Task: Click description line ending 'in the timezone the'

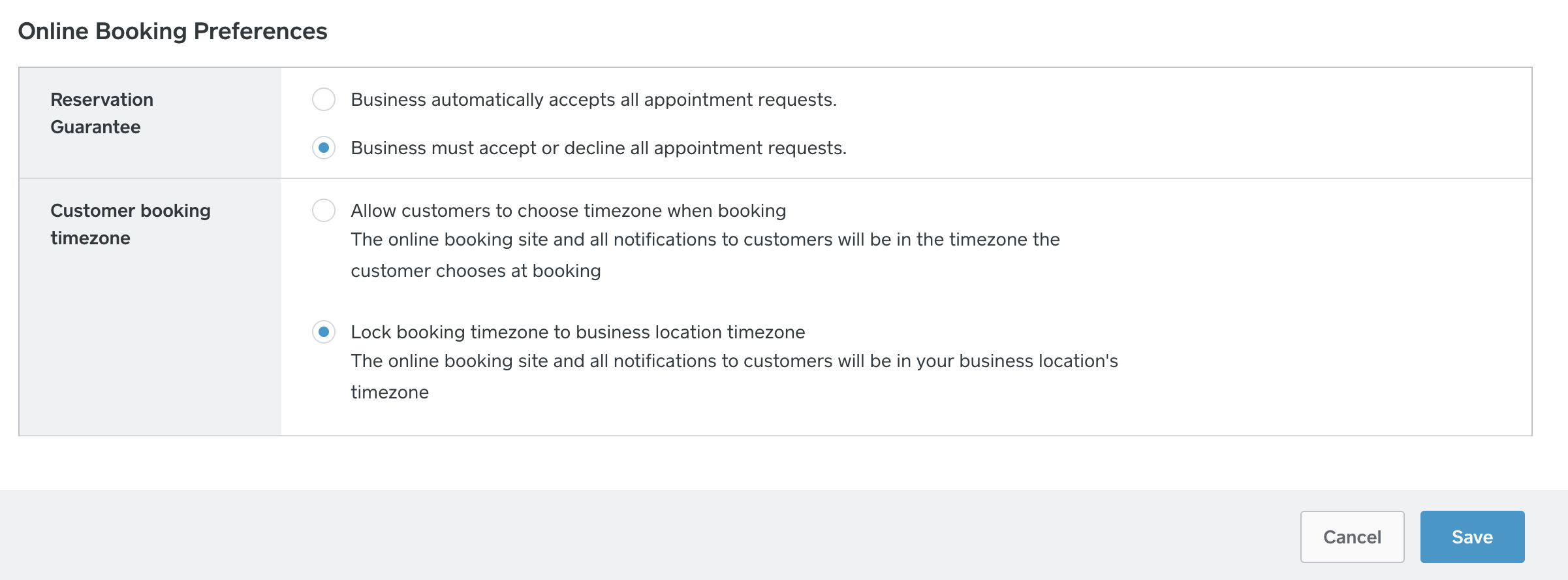Action: (705, 240)
